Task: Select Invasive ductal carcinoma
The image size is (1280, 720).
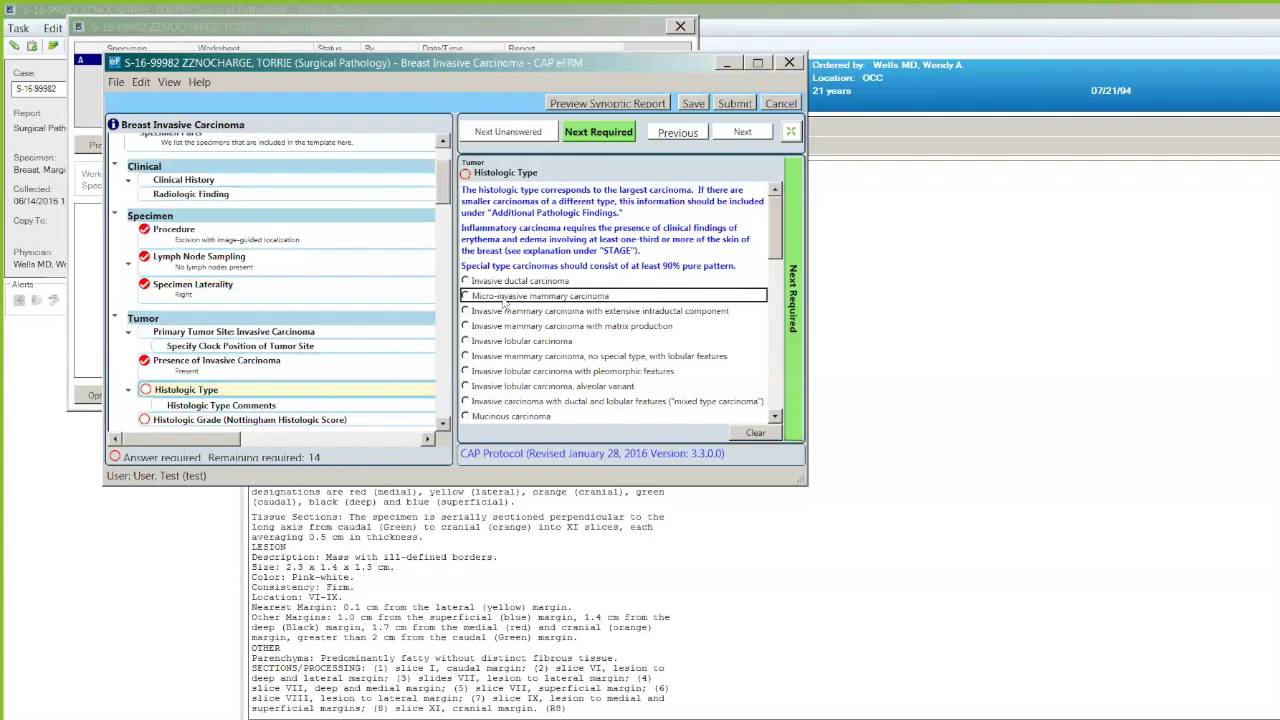Action: click(465, 281)
